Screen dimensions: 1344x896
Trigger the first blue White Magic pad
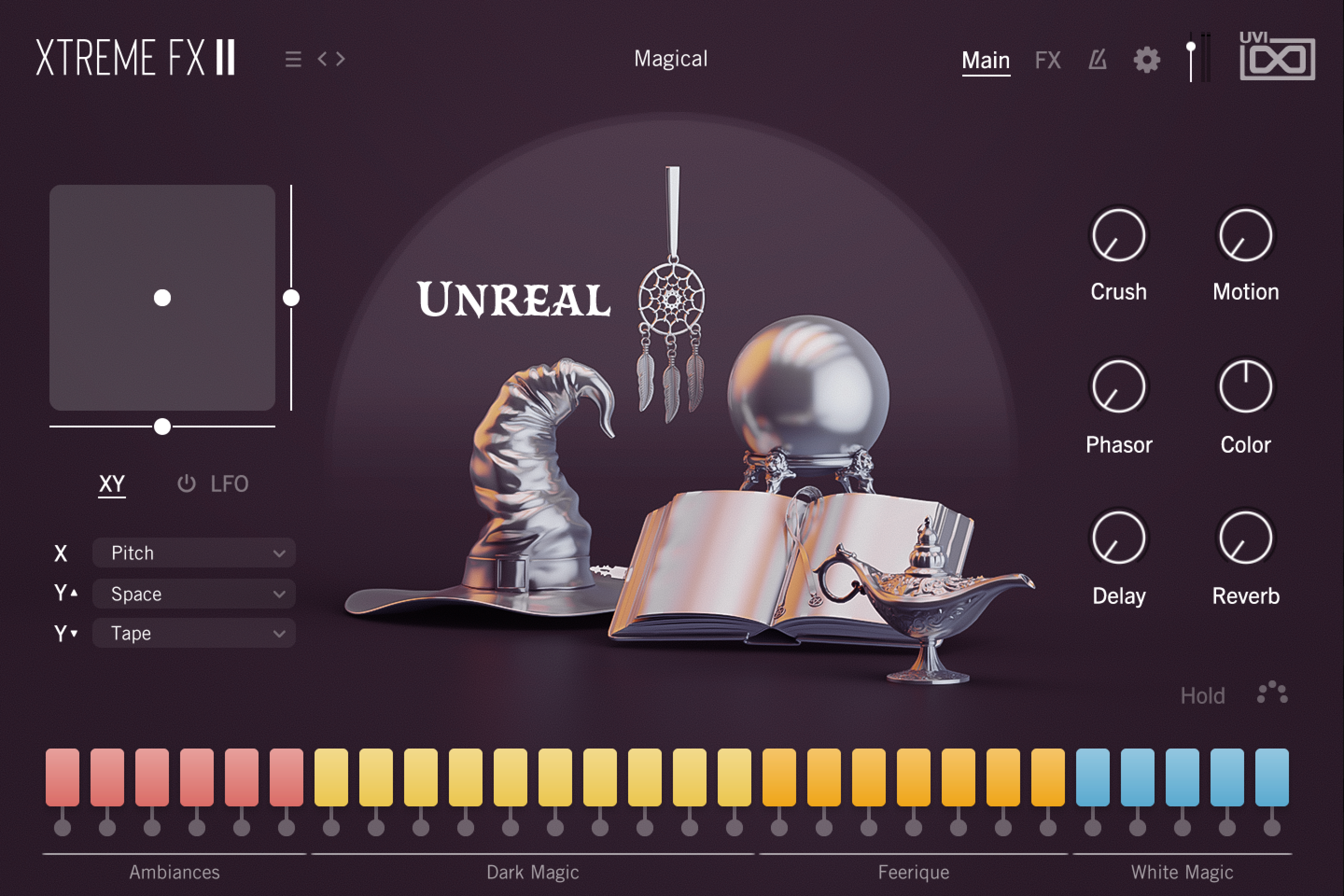click(x=1092, y=777)
